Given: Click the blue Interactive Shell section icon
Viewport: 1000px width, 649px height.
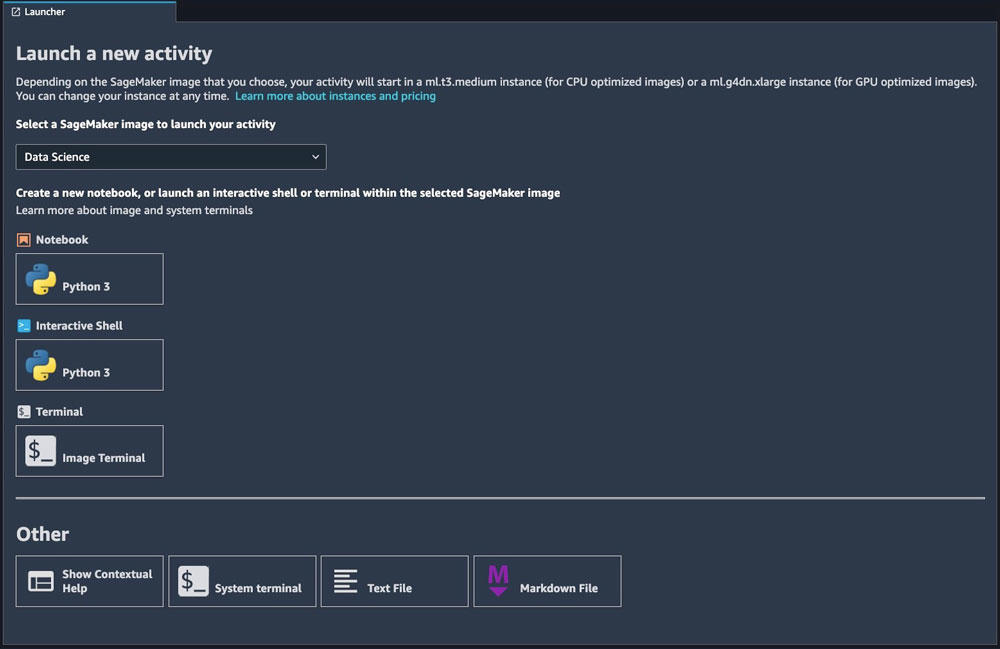Looking at the screenshot, I should click(24, 326).
